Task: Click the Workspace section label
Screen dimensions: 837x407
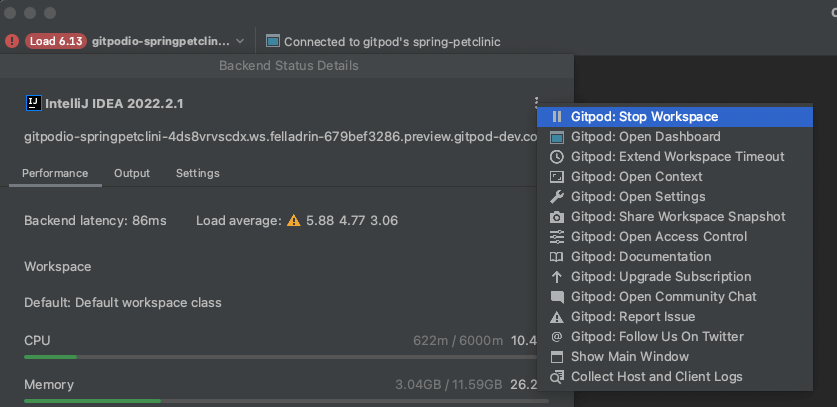Action: pyautogui.click(x=58, y=267)
